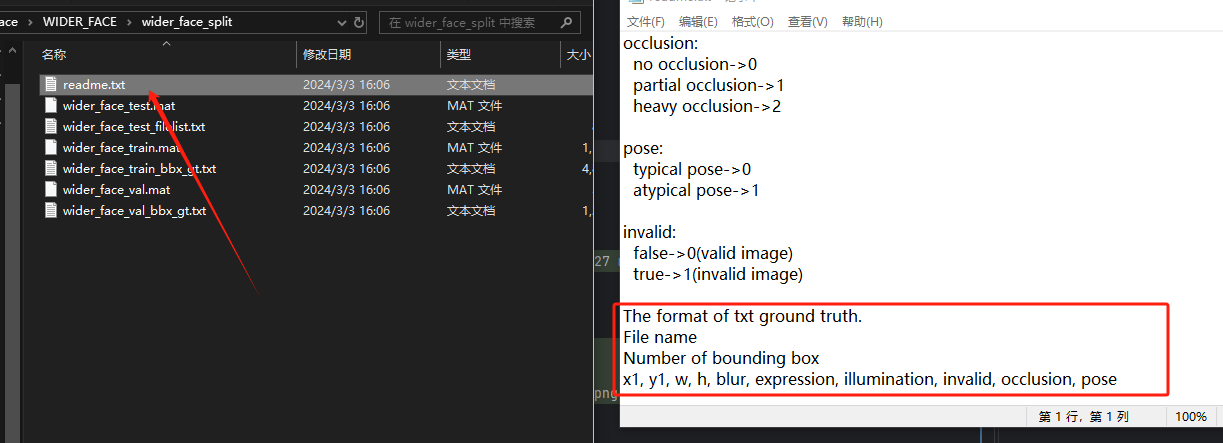This screenshot has width=1223, height=443.
Task: Click the wider_face_test.mat file icon
Action: point(51,106)
